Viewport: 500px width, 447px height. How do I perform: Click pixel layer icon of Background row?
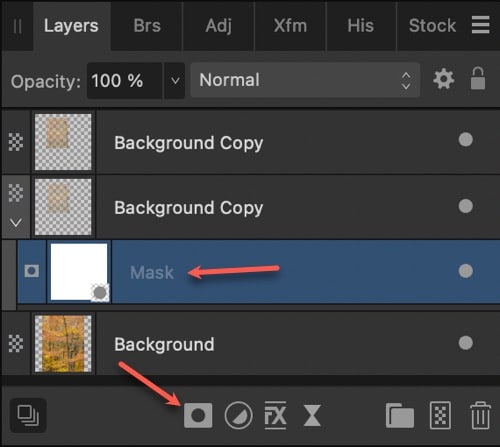coord(16,344)
